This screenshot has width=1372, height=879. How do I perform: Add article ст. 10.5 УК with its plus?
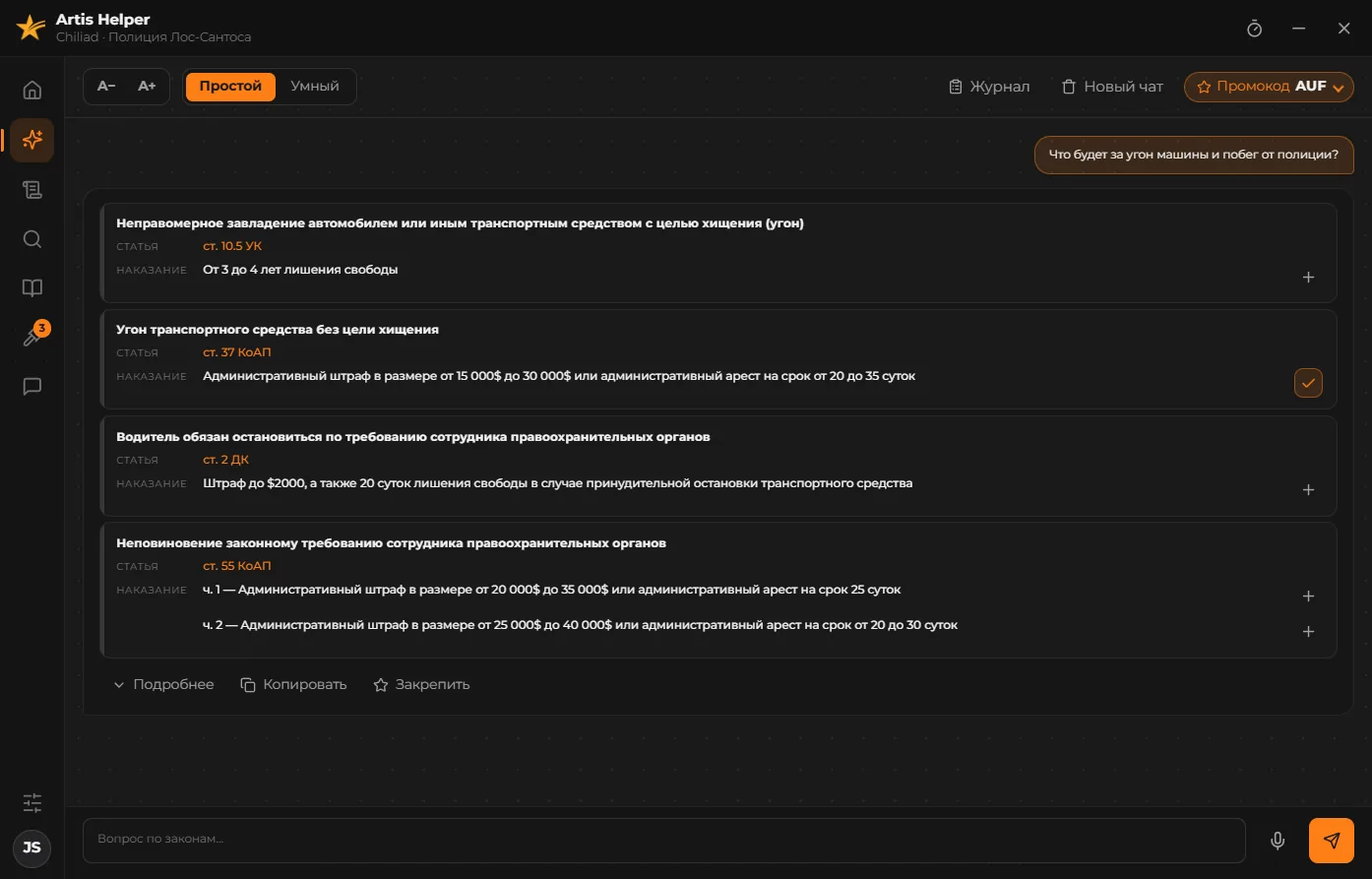(1308, 278)
